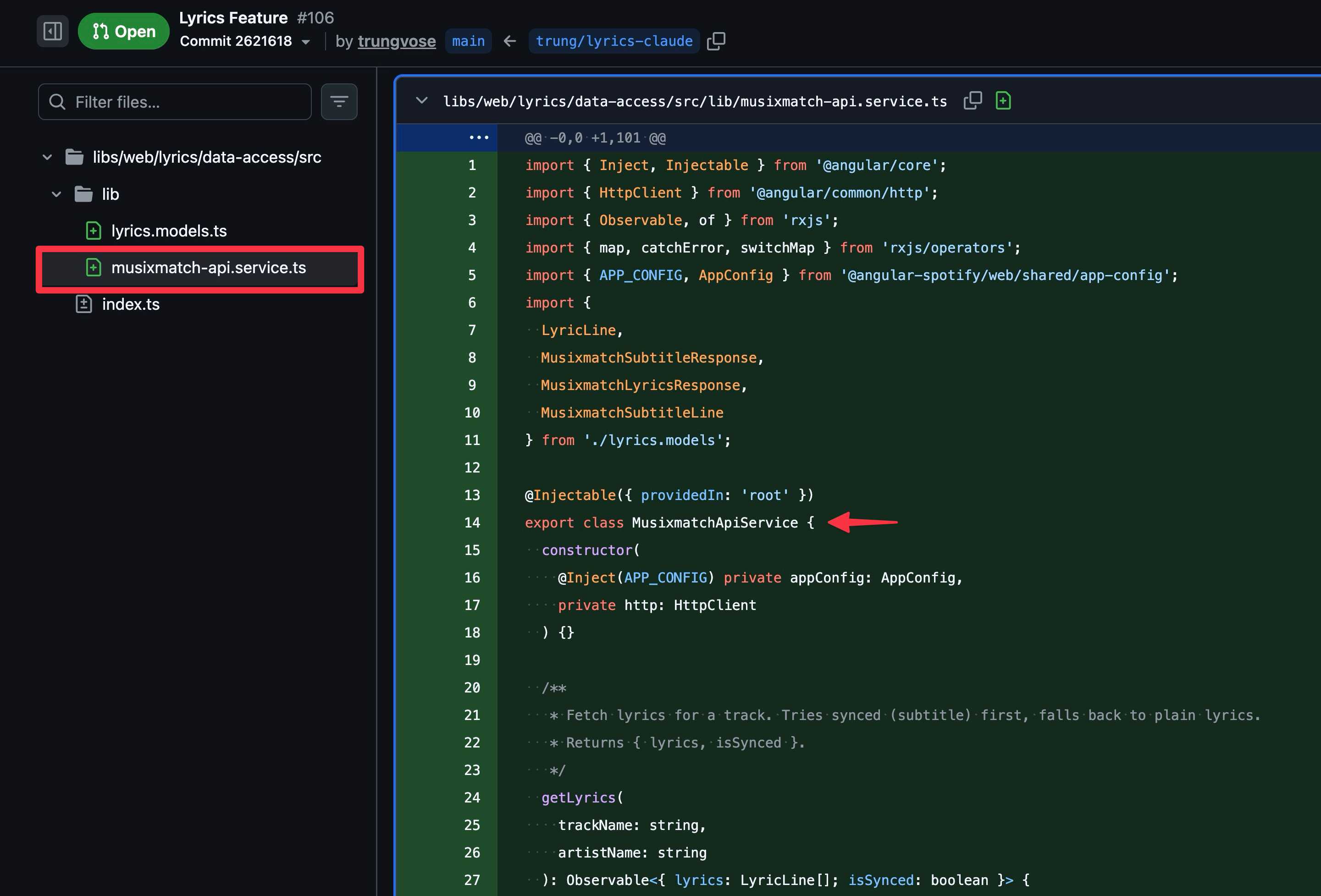The width and height of the screenshot is (1321, 896).
Task: Collapse the libs/web/lyrics/data-access/src folder
Action: click(x=47, y=157)
